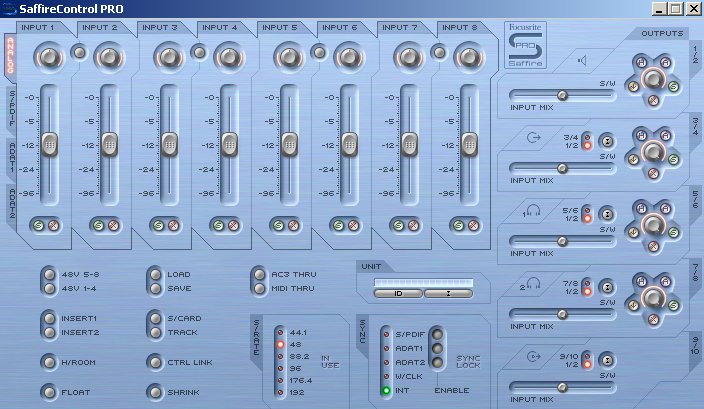Viewport: 704px width, 409px height.
Task: Select 3/4 source LED in Outputs 3/4 section
Action: (x=586, y=137)
